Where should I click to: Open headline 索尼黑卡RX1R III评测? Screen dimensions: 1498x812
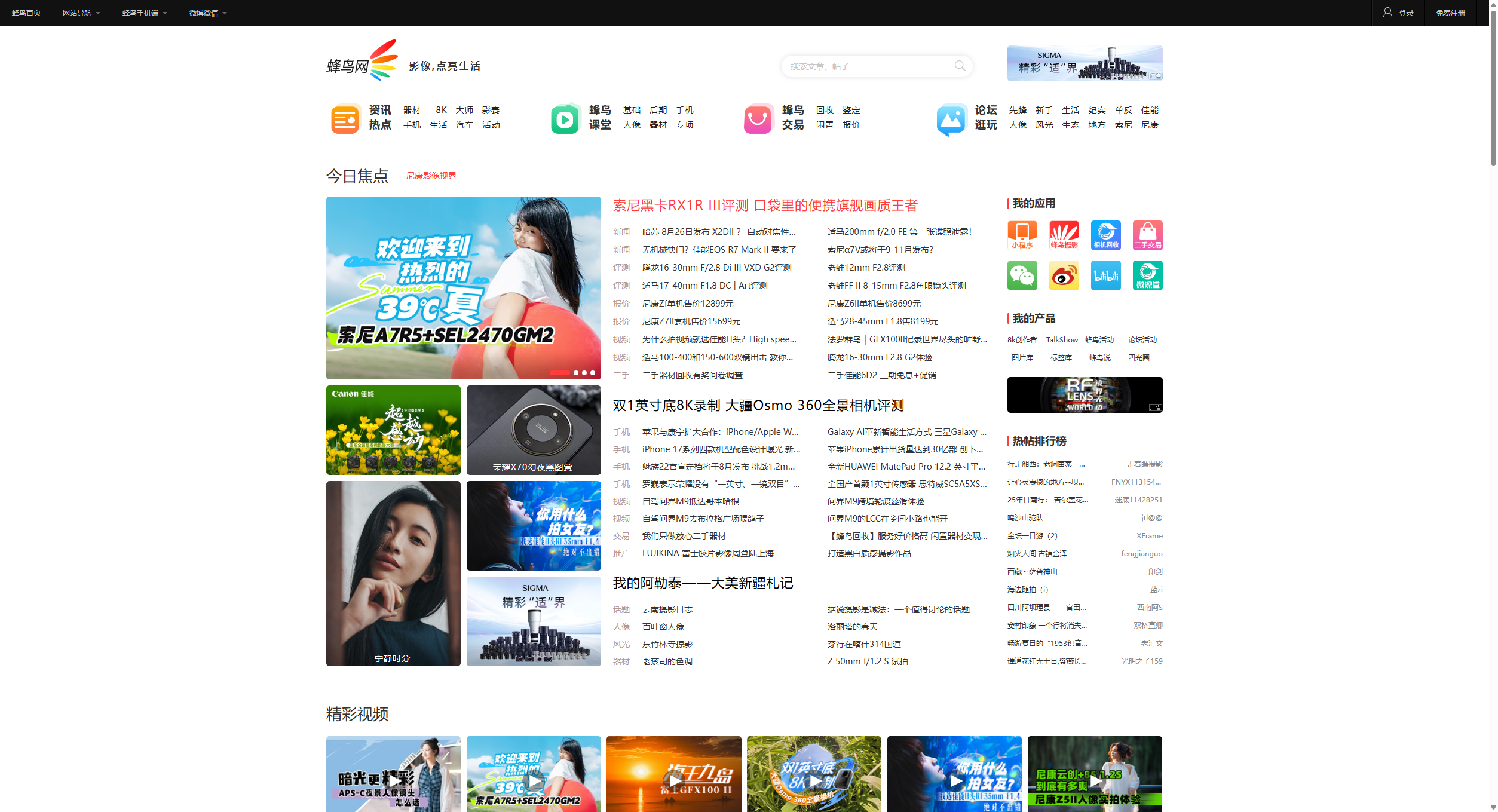coord(765,206)
